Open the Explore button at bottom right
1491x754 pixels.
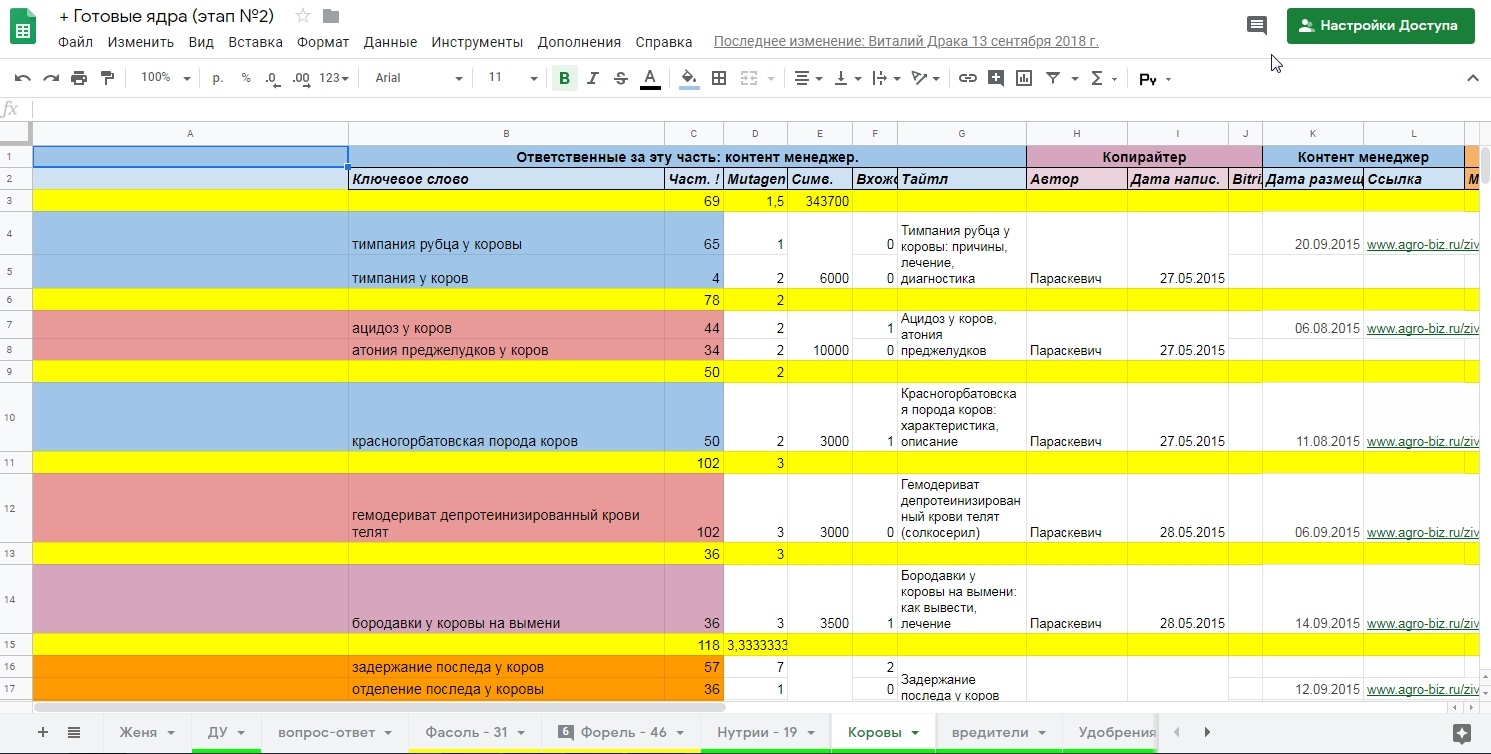1461,732
